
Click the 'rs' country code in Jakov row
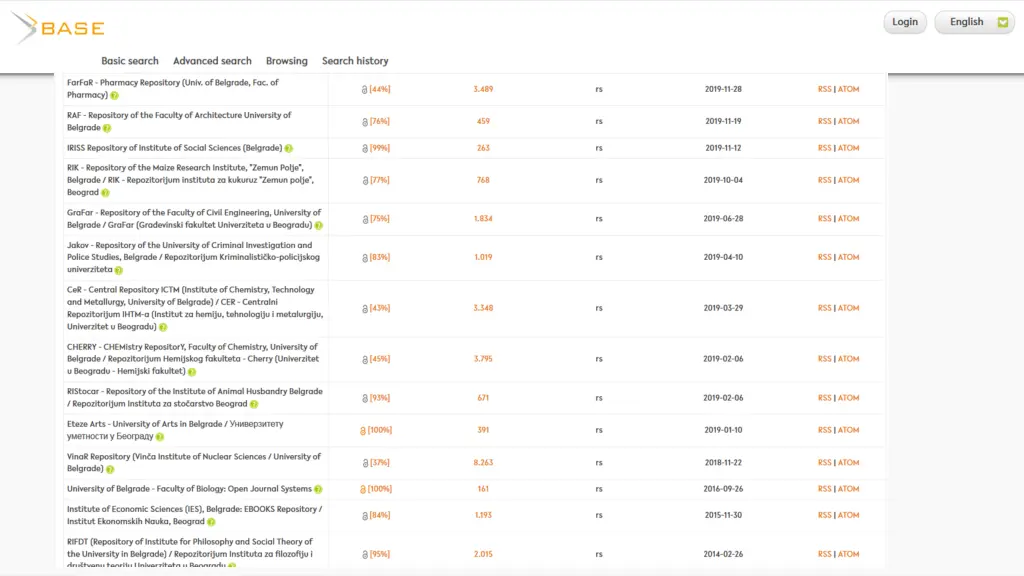pos(599,257)
